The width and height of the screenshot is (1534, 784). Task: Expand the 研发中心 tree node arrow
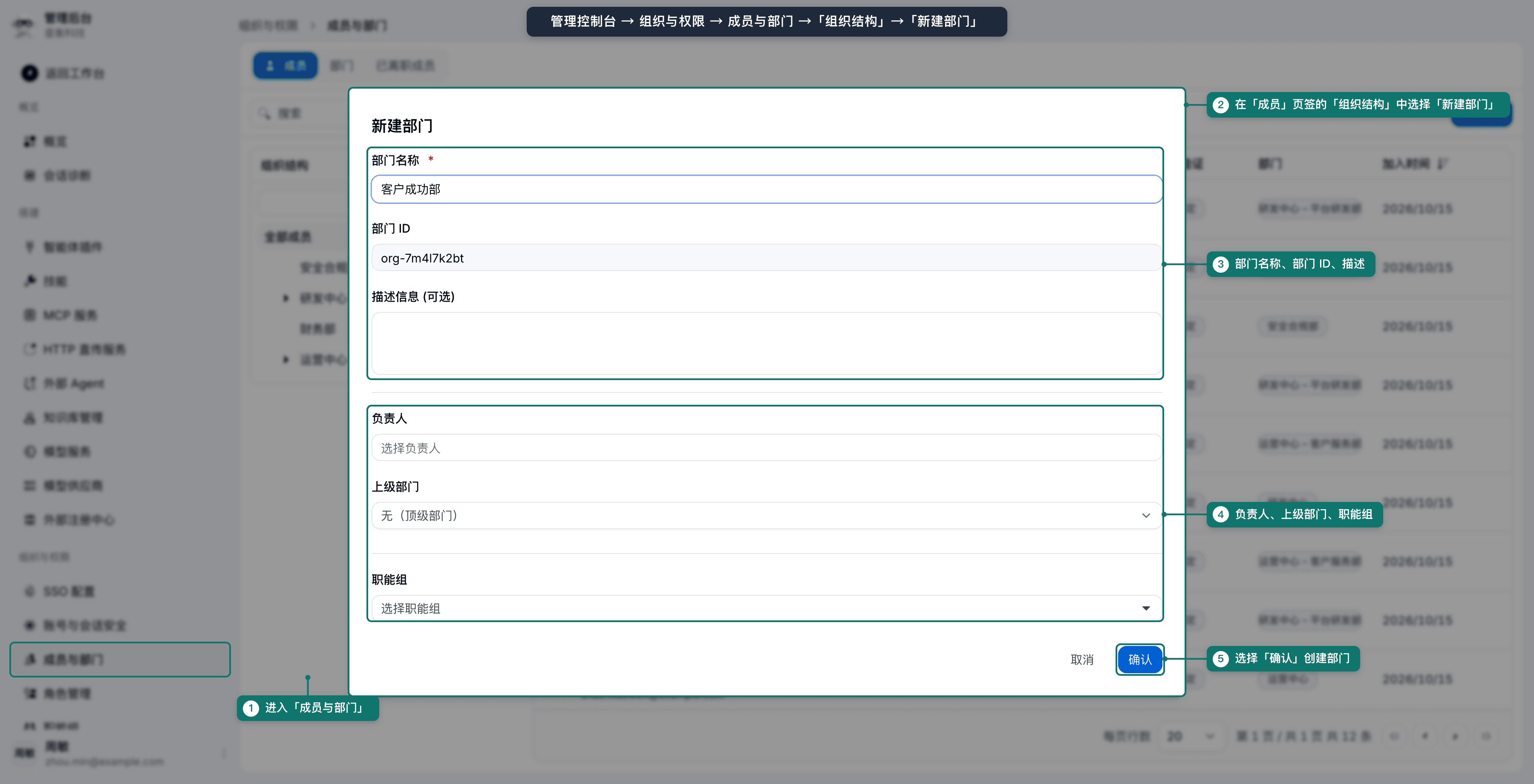coord(286,298)
